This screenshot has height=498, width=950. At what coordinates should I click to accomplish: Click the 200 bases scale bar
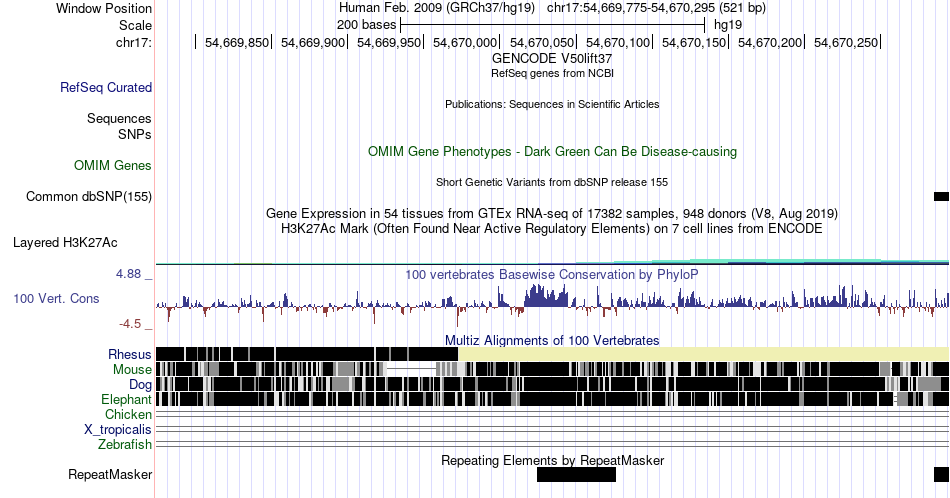(x=553, y=25)
